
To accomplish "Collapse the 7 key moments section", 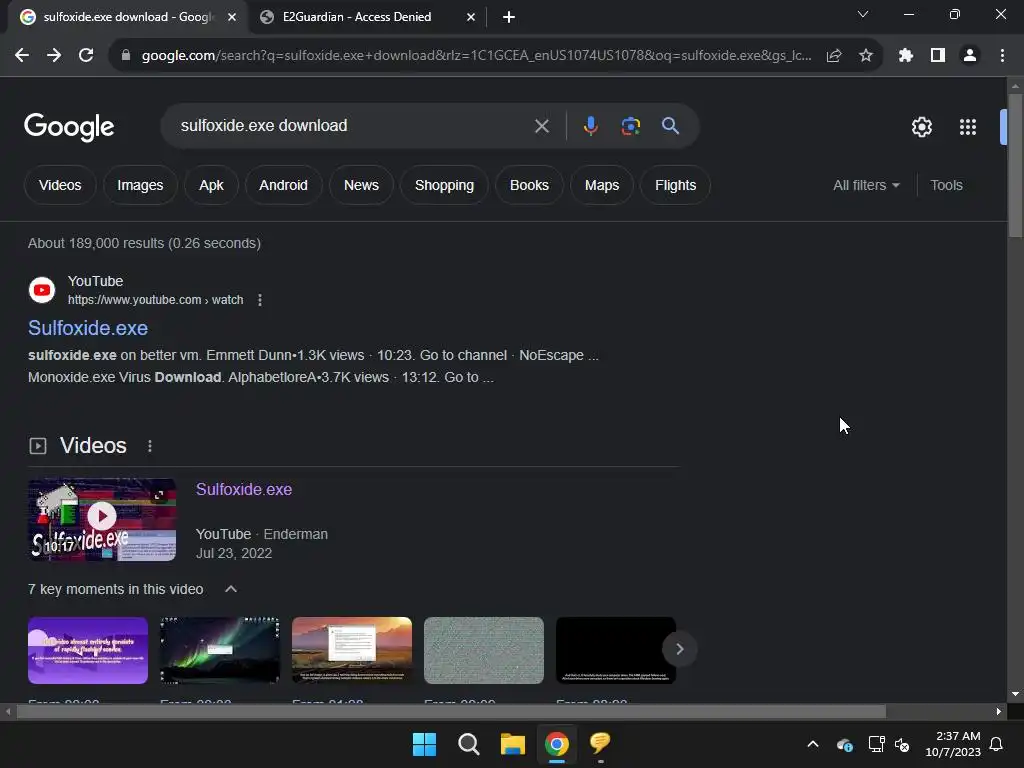I will 231,589.
